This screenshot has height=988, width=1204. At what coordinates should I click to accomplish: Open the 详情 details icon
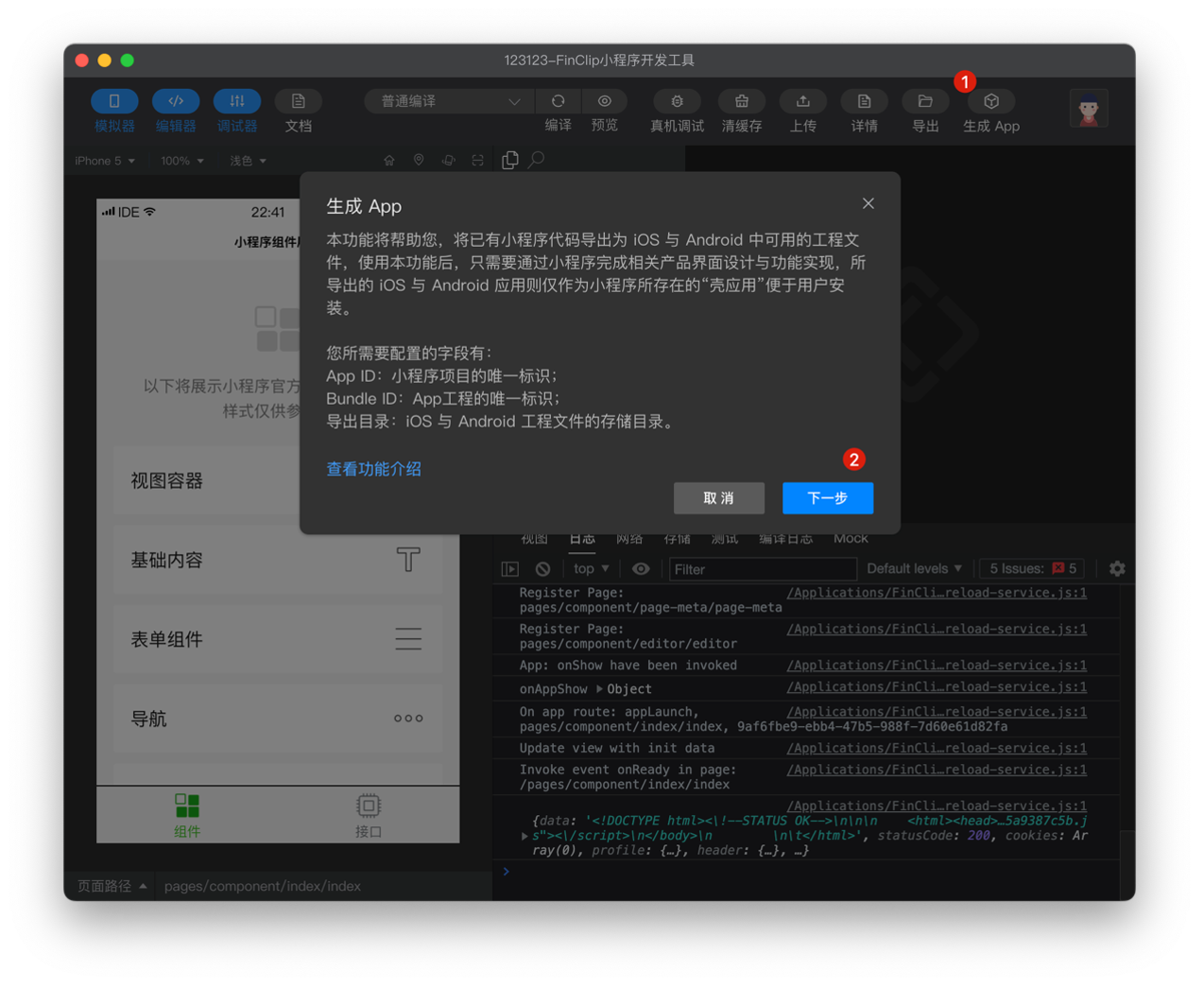coord(864,101)
